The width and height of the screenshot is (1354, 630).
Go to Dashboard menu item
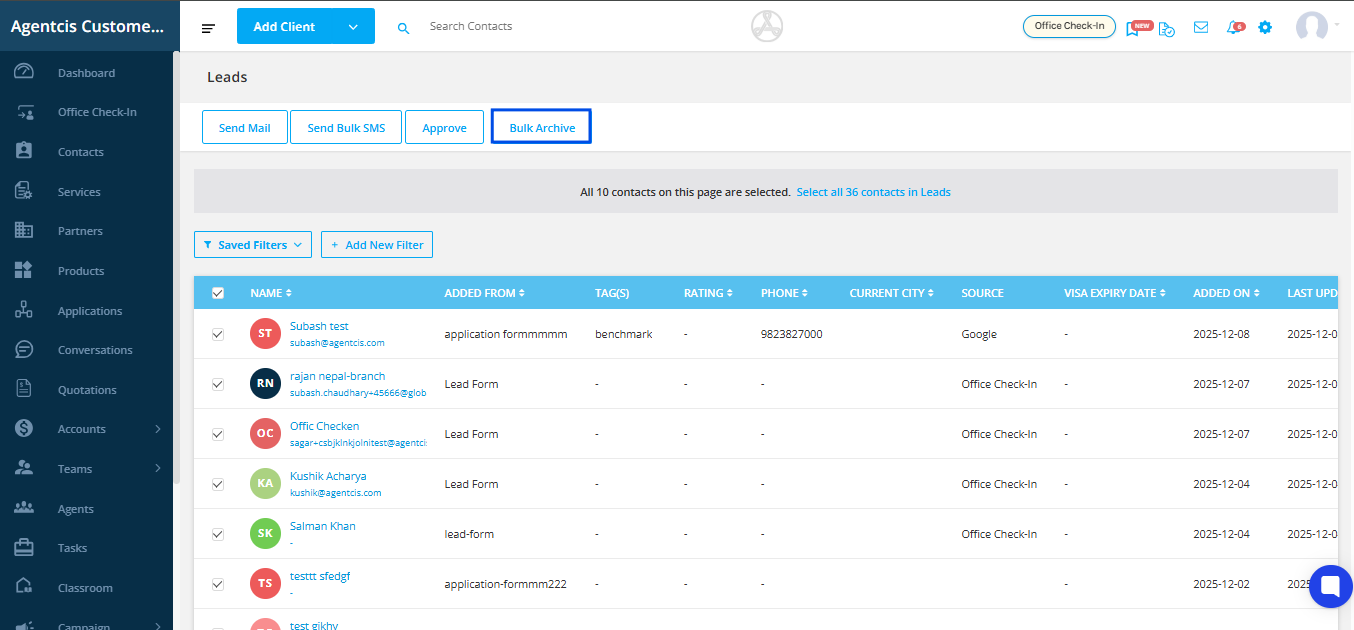click(86, 73)
